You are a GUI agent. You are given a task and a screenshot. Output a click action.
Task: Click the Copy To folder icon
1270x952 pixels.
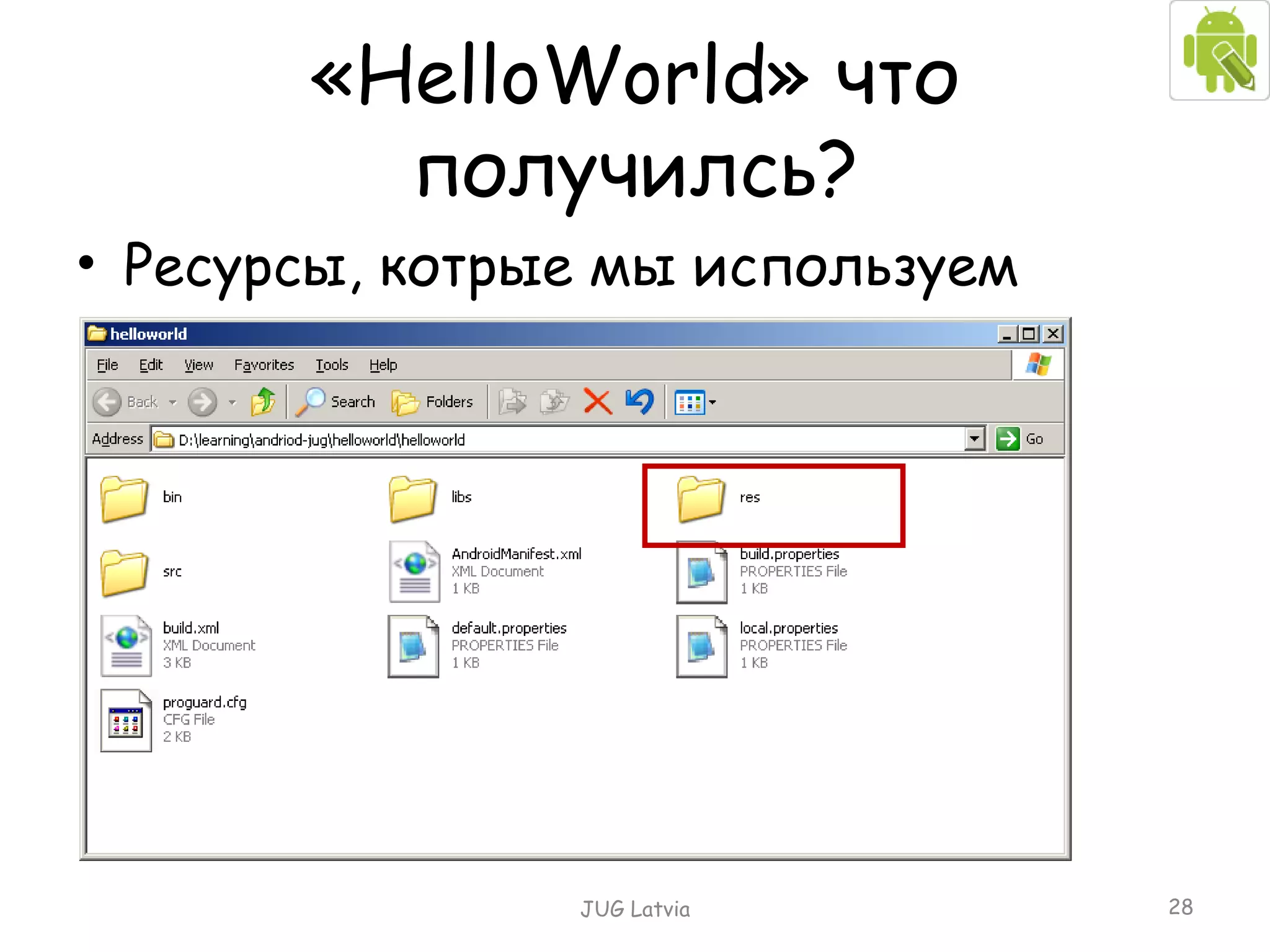(x=554, y=402)
